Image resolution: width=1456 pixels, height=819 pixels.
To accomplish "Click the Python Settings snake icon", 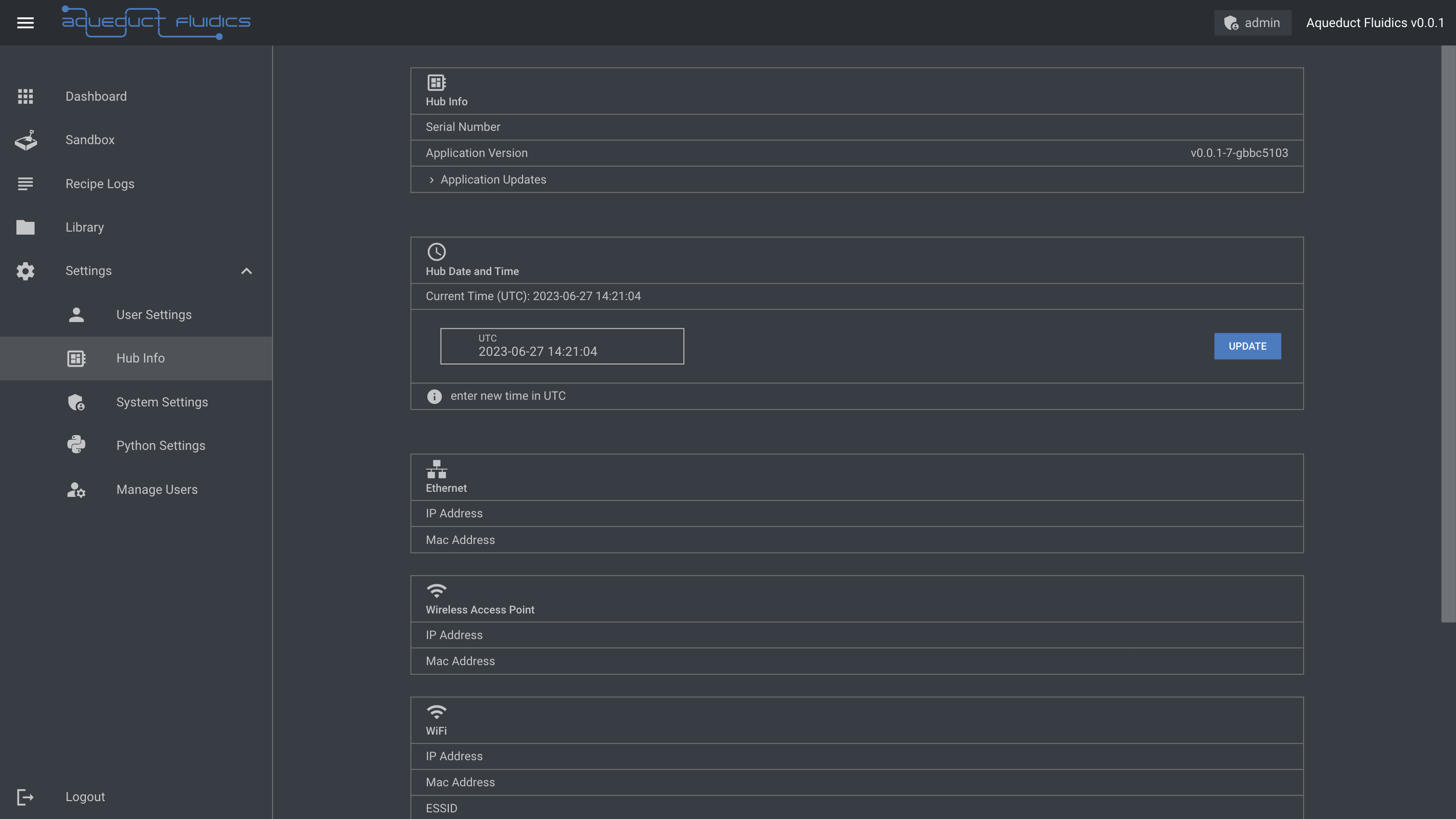I will pyautogui.click(x=76, y=445).
